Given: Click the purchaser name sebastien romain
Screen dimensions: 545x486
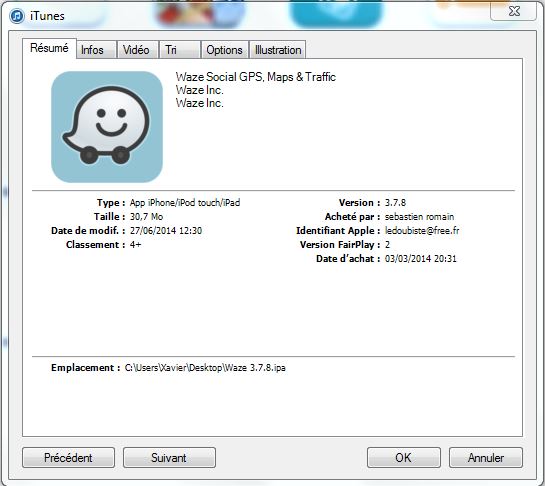Looking at the screenshot, I should (419, 217).
